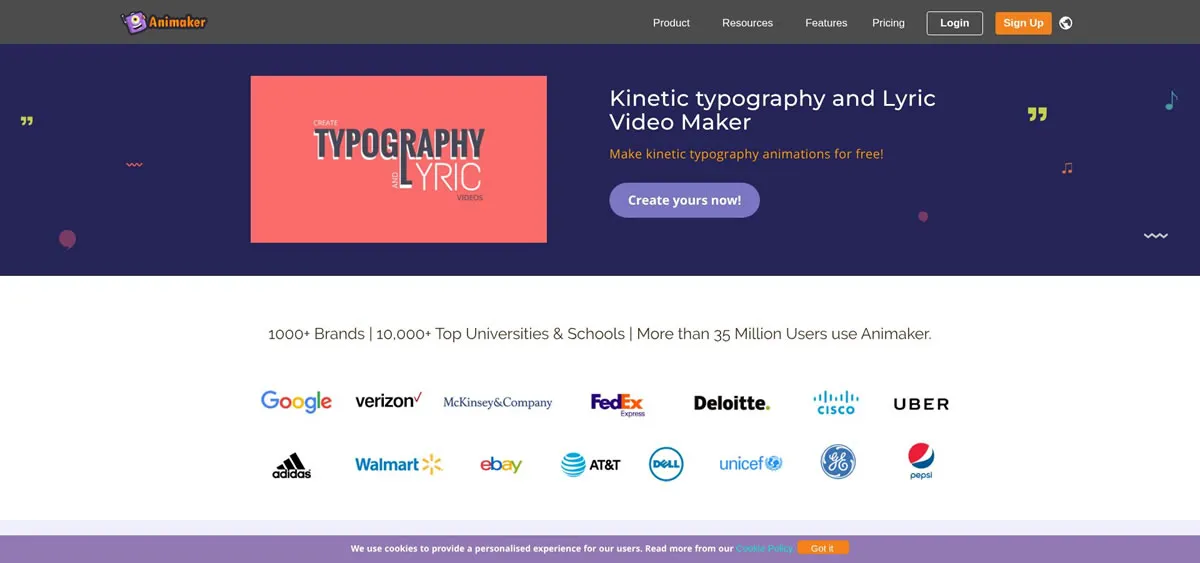The image size is (1200, 563).
Task: Click 'Make kinetic typography animations for free!' text
Action: point(746,154)
